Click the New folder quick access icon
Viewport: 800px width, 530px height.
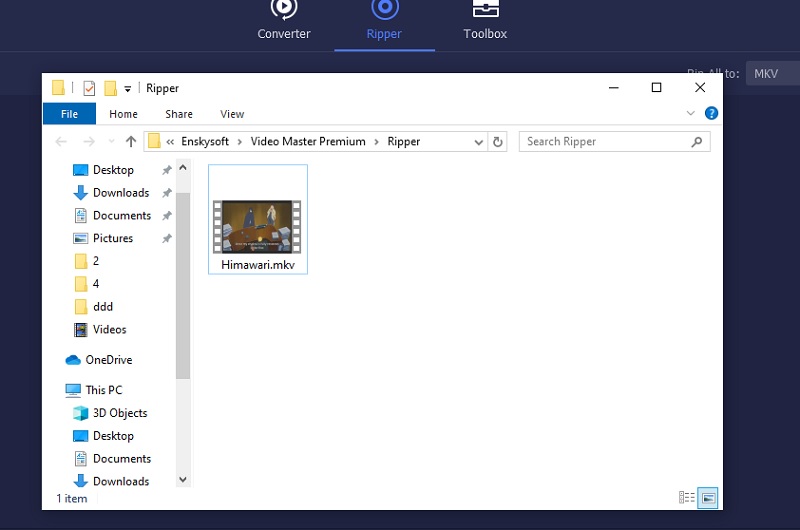pos(110,88)
